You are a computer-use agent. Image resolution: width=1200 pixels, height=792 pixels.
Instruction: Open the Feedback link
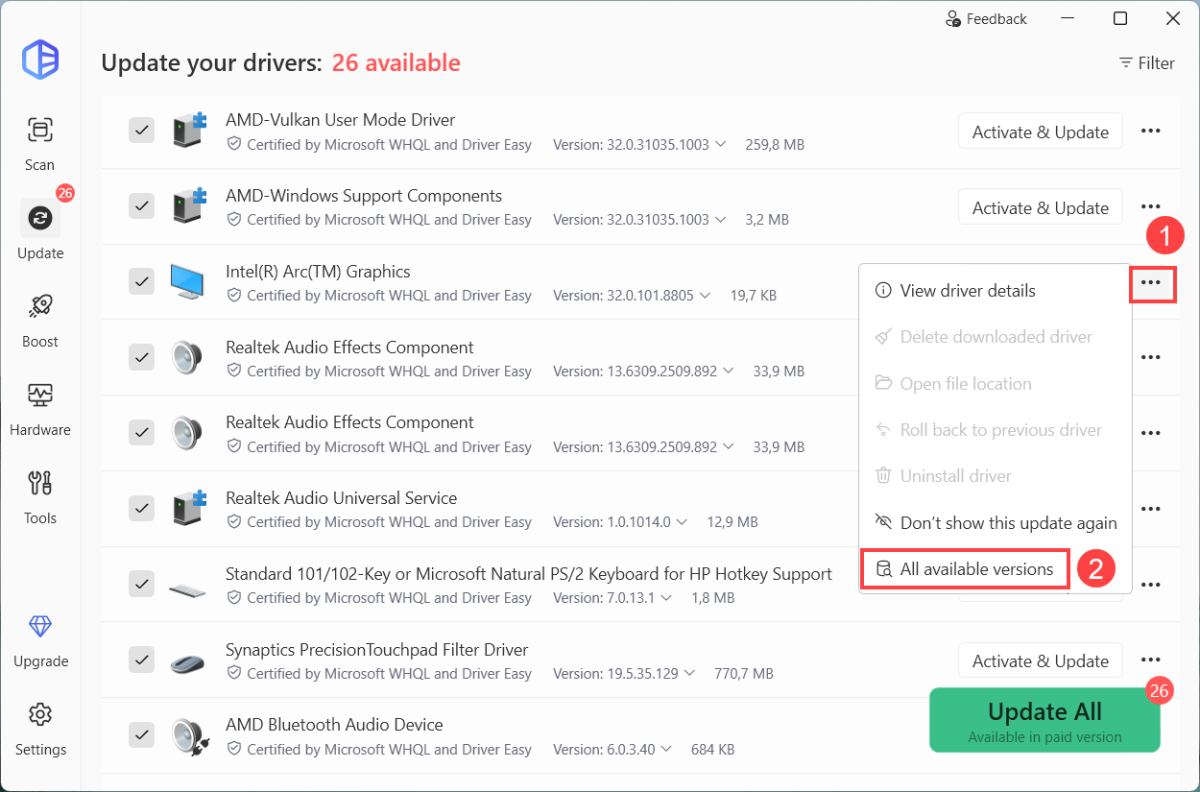986,19
